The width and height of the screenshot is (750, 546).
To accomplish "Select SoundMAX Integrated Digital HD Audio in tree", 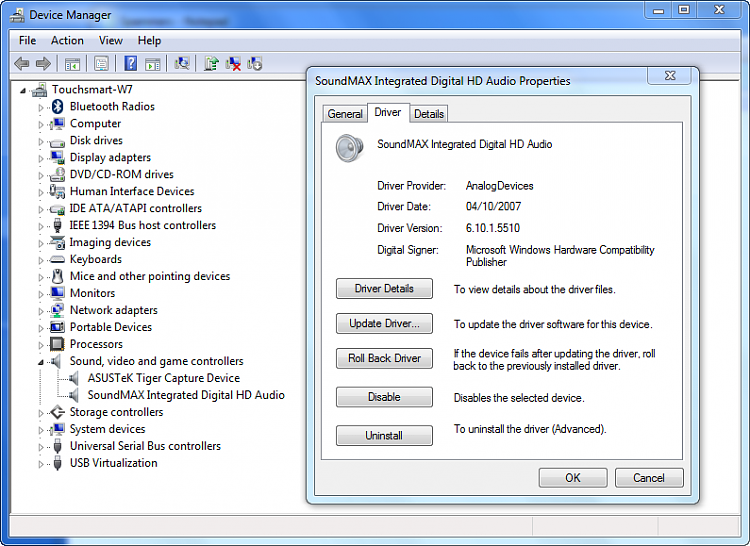I will (x=186, y=395).
